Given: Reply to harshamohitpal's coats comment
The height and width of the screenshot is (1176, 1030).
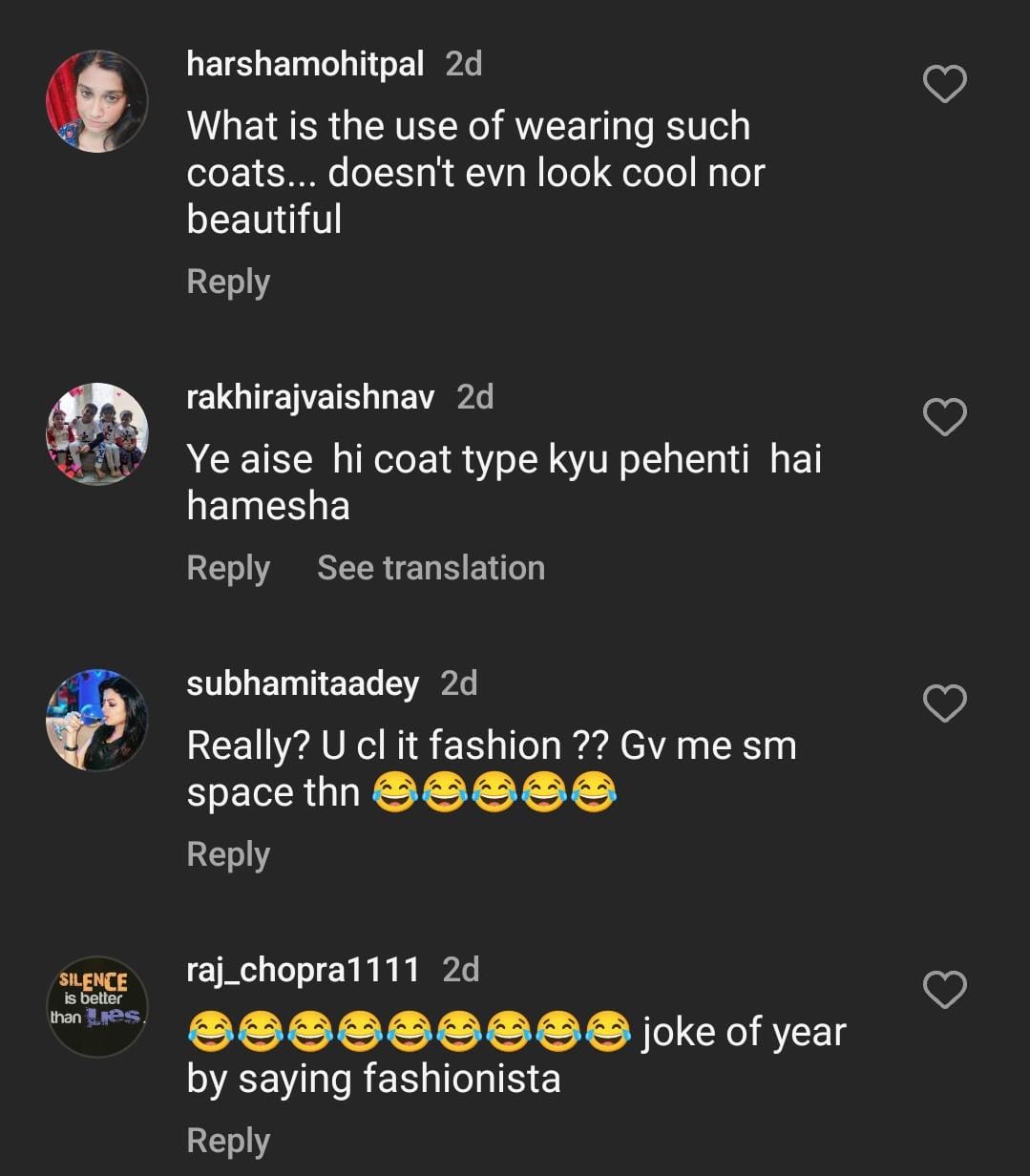Looking at the screenshot, I should point(228,282).
